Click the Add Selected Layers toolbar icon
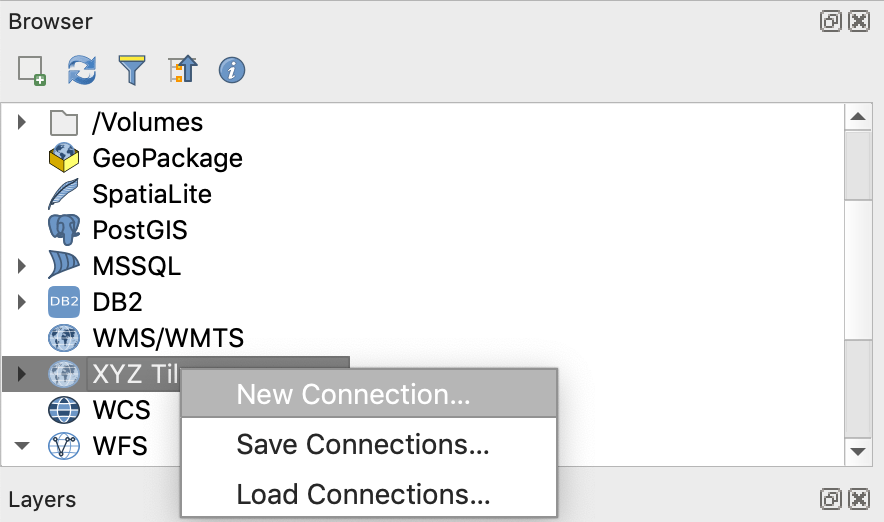 point(32,70)
